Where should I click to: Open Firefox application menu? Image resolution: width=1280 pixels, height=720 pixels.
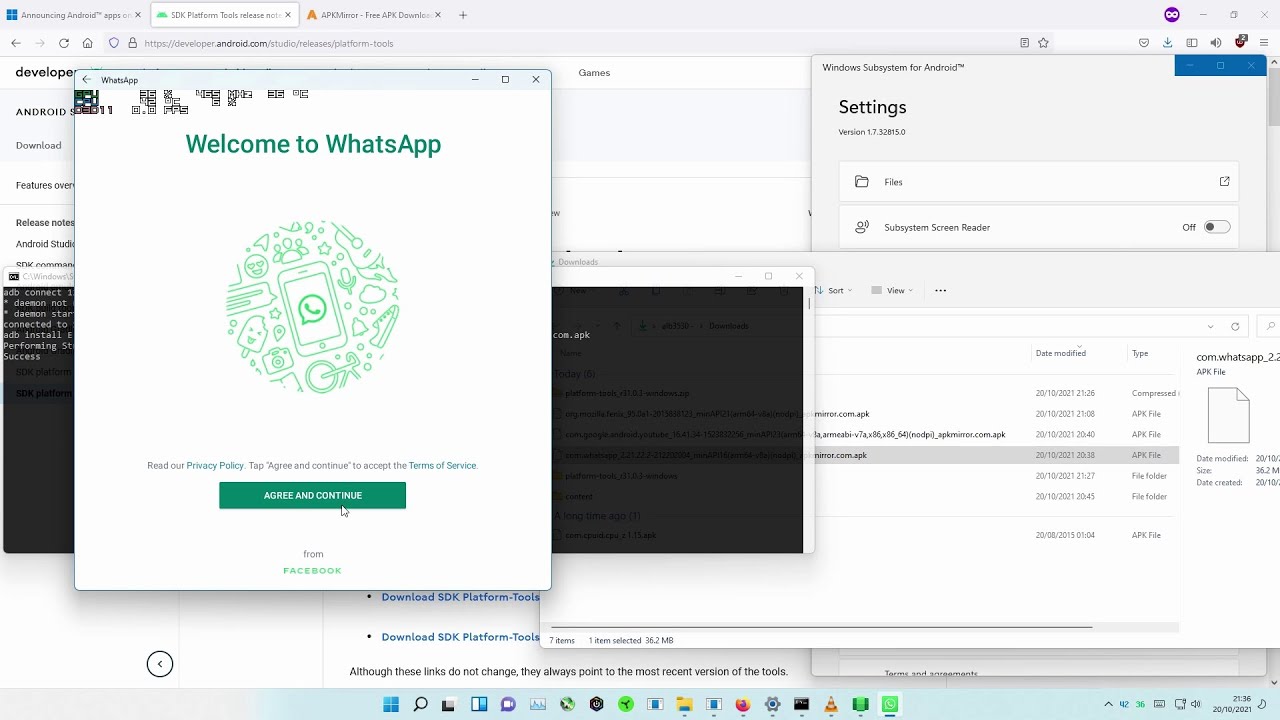[x=1265, y=43]
